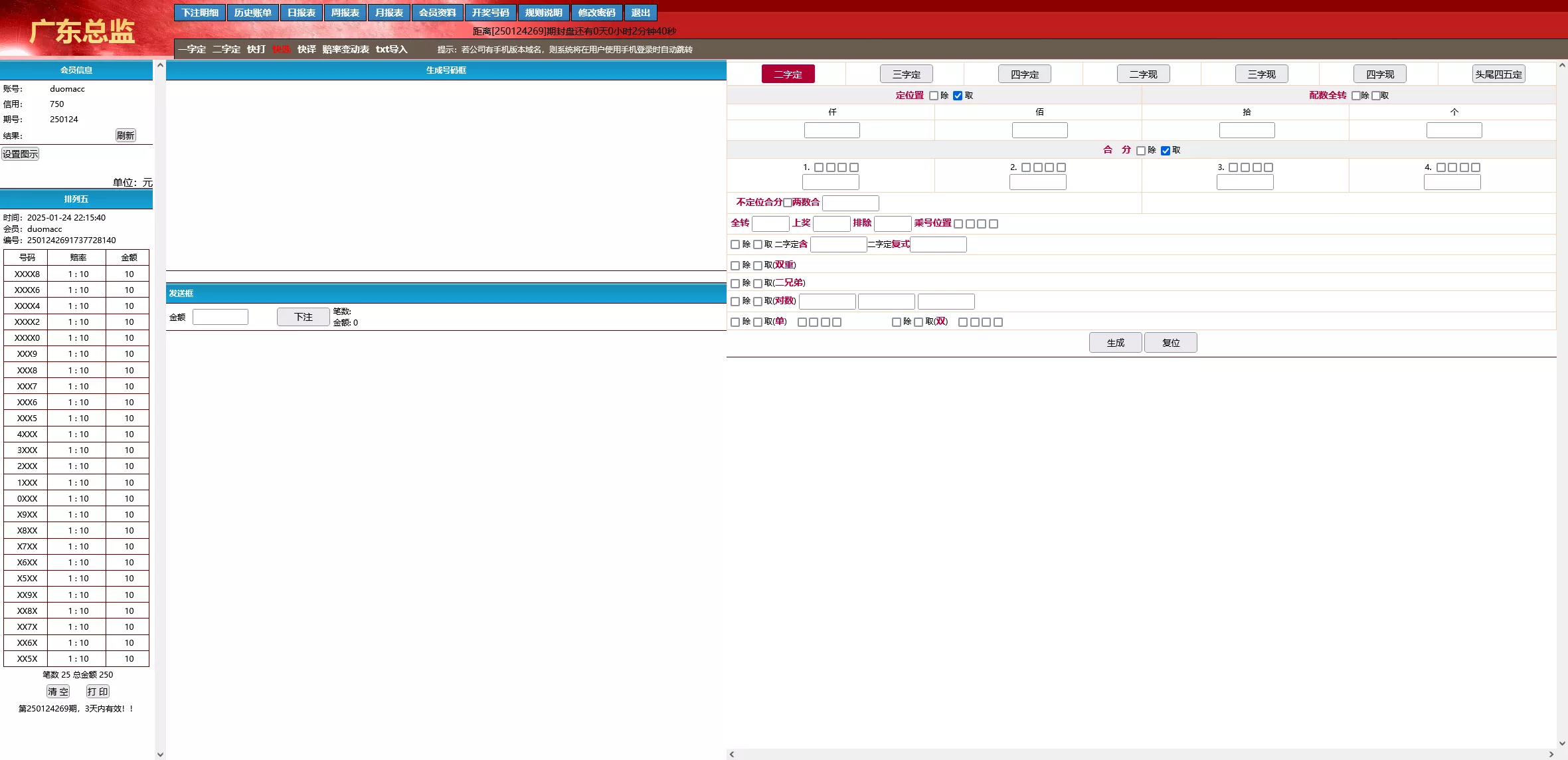Check the 定位置 除 checkbox
Screen dimensions: 1568x760
[934, 96]
